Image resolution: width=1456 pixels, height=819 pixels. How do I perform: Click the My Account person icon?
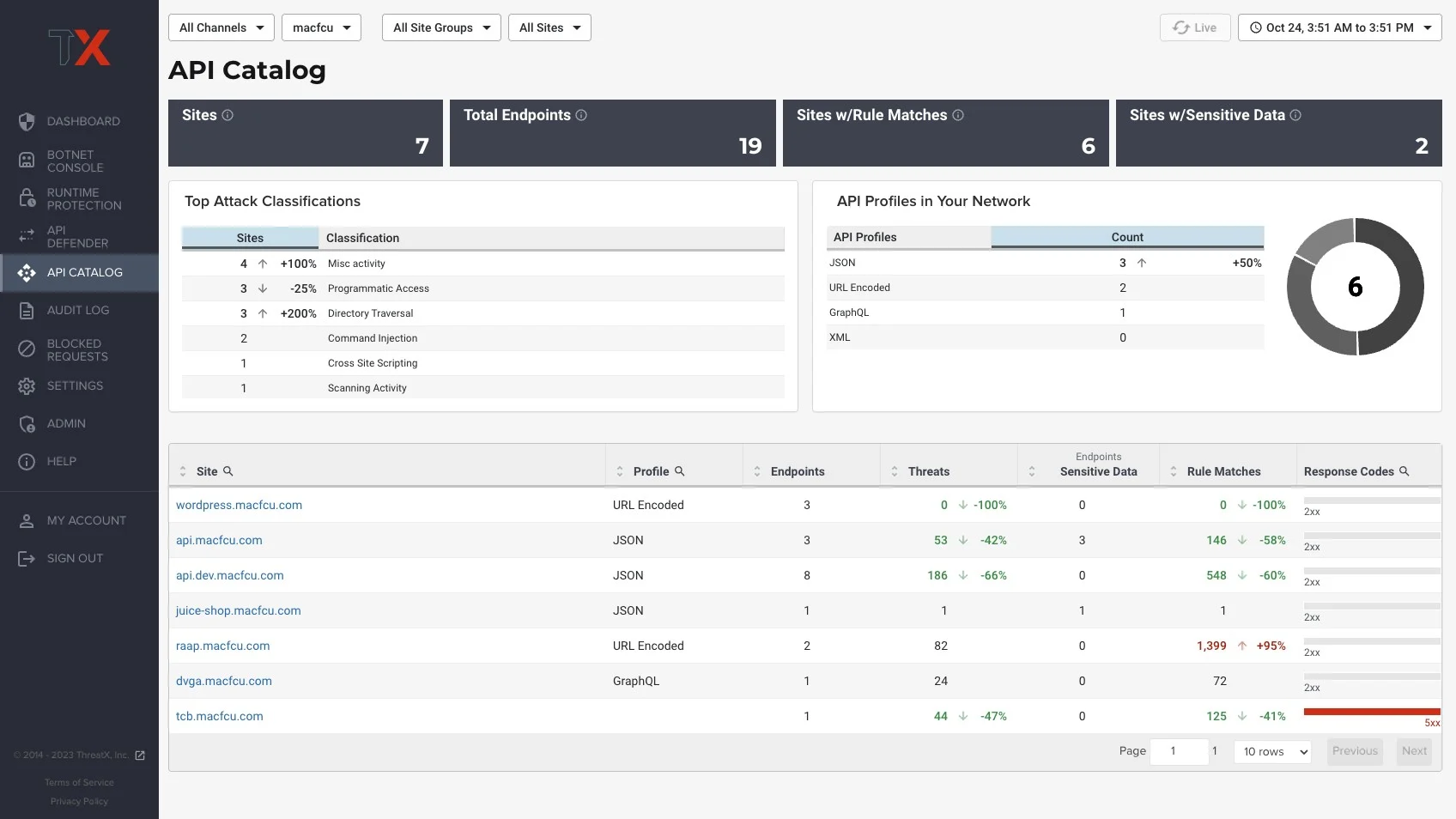[x=27, y=521]
